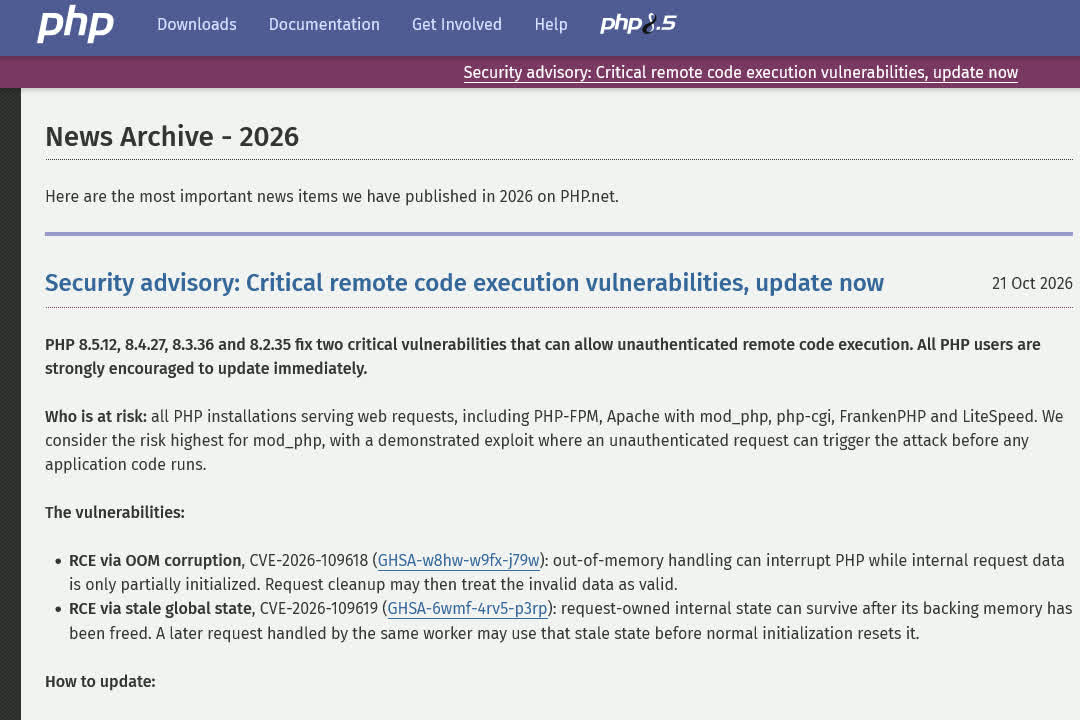Click the PHP logo in header

(75, 25)
